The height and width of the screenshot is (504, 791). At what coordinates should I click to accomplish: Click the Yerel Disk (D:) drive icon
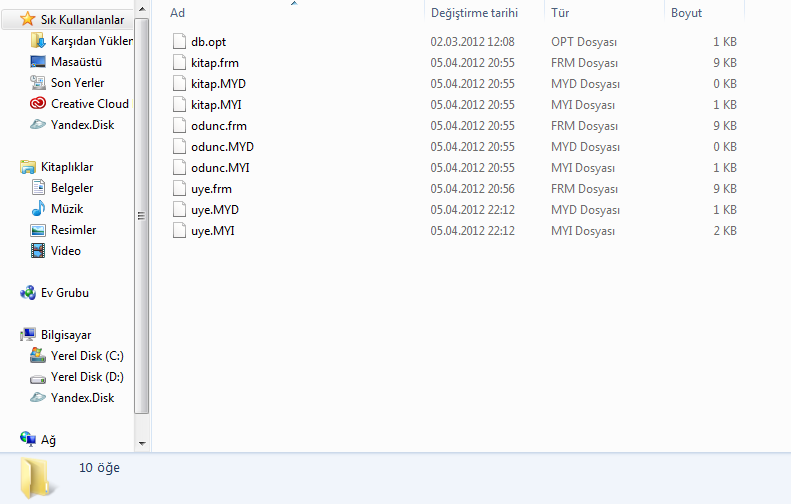click(x=38, y=378)
